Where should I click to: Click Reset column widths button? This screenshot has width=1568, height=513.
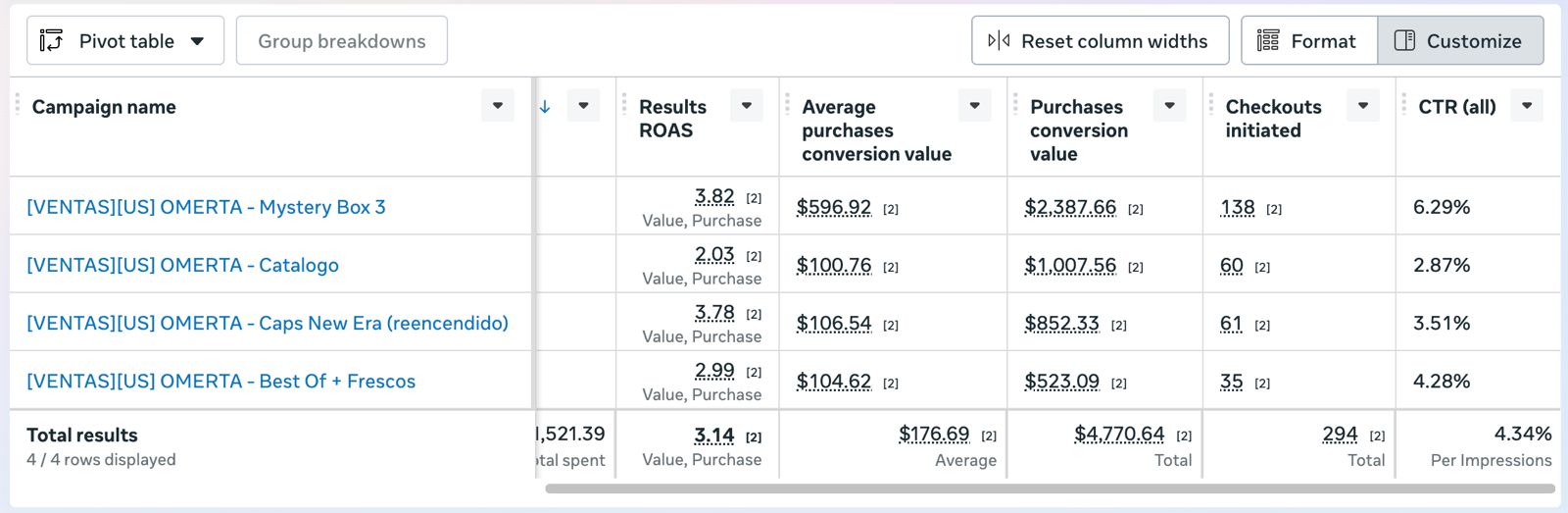coord(1100,41)
